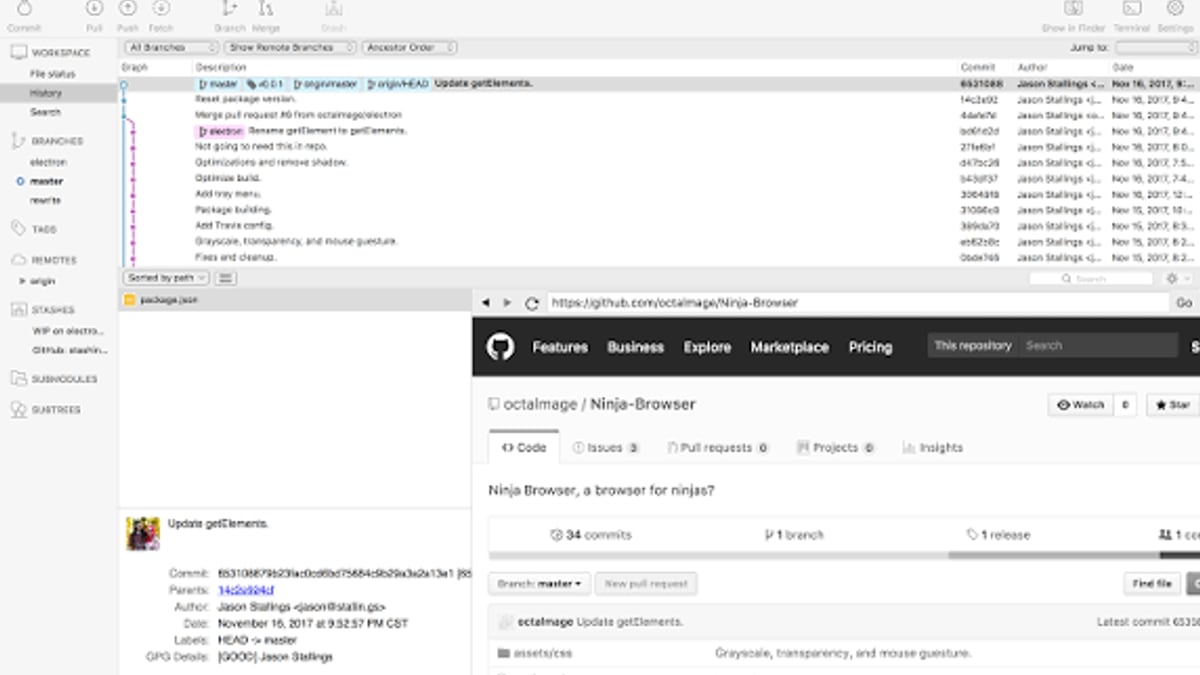Open the Projects tab on GitHub
Screen dimensions: 1200x675
point(836,448)
